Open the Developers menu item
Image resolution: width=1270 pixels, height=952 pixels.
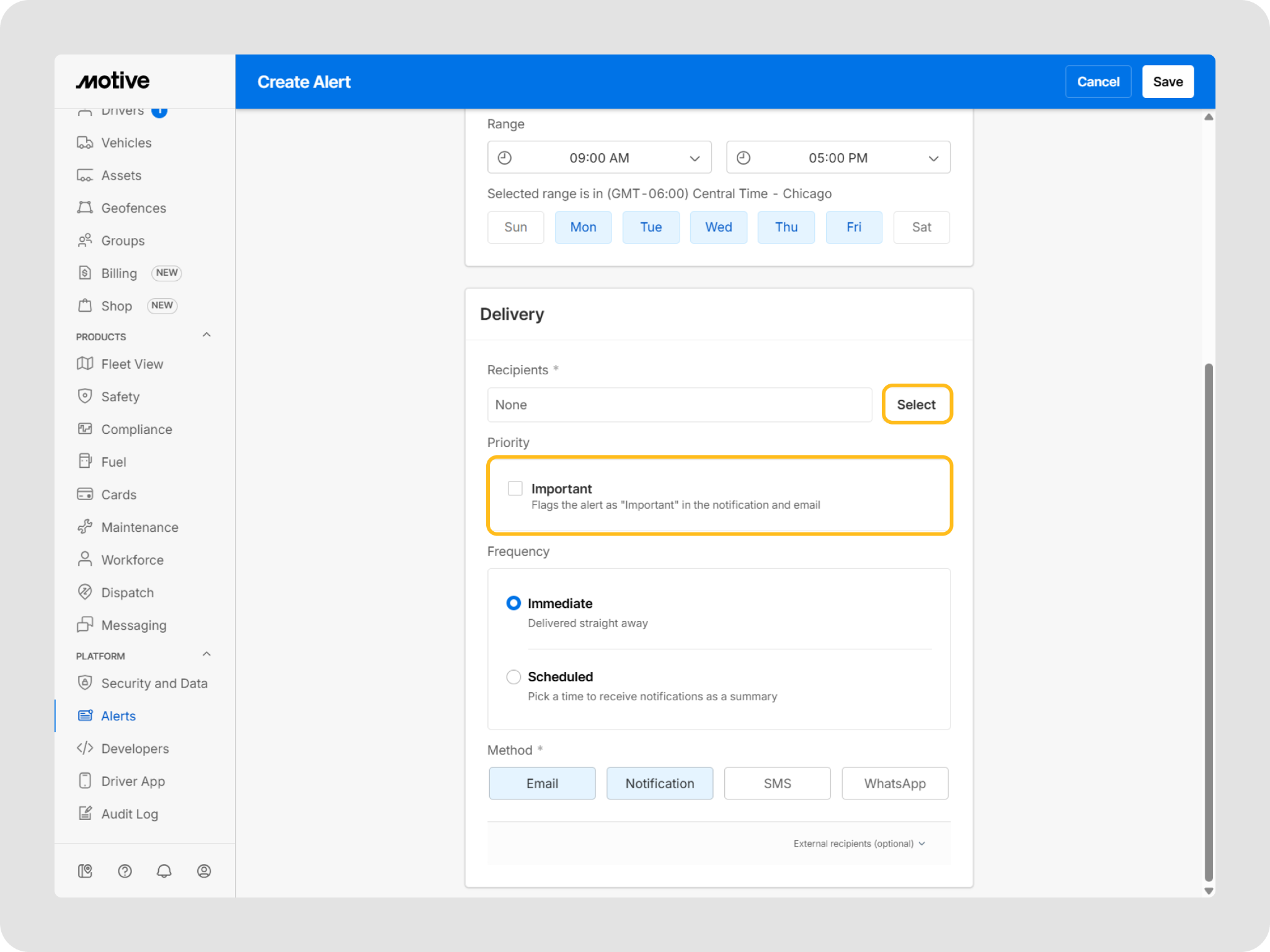(x=135, y=748)
